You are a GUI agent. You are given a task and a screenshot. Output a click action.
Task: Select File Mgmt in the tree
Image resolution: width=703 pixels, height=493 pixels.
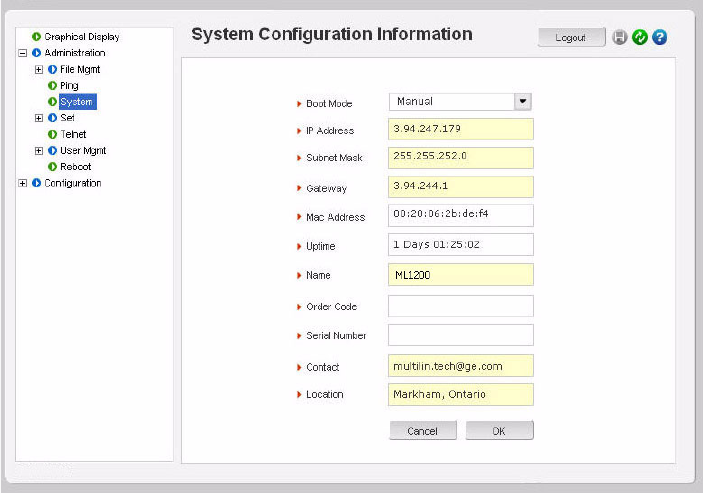[x=80, y=69]
